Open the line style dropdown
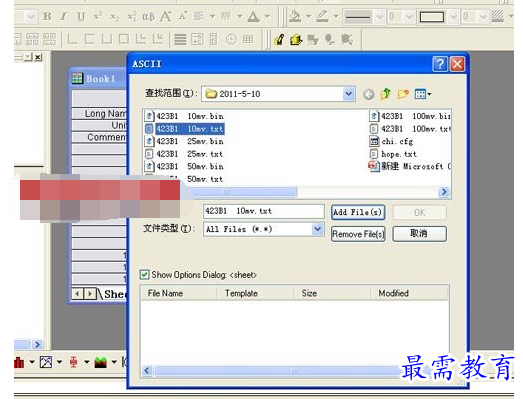The width and height of the screenshot is (523, 399). click(x=379, y=16)
